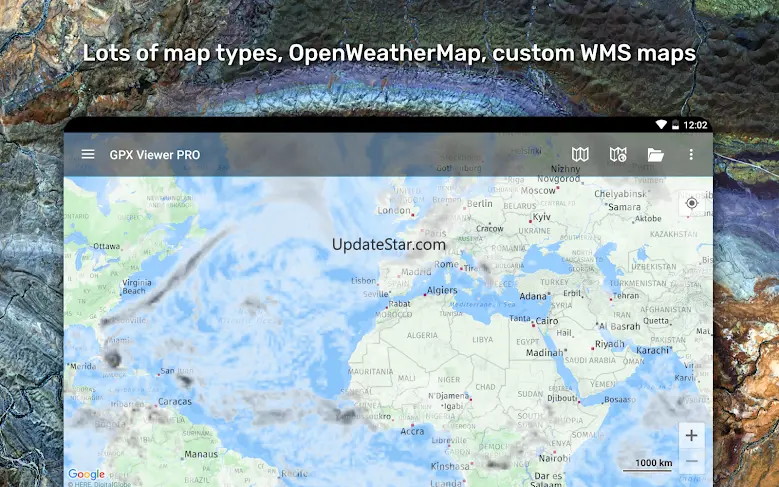This screenshot has height=487, width=779.
Task: Open file with the folder icon
Action: coord(656,155)
